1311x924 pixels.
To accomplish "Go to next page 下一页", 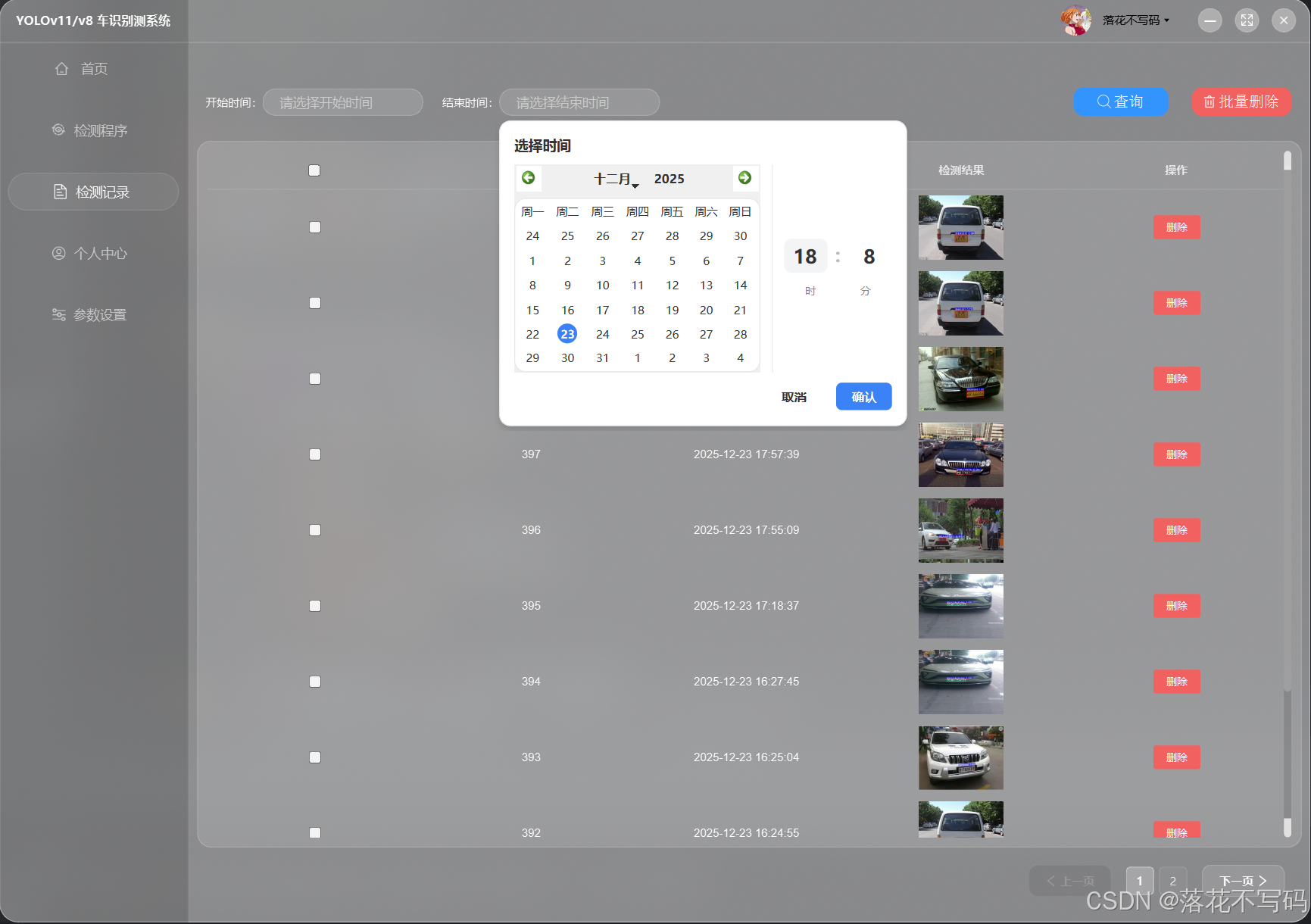I will click(x=1243, y=881).
